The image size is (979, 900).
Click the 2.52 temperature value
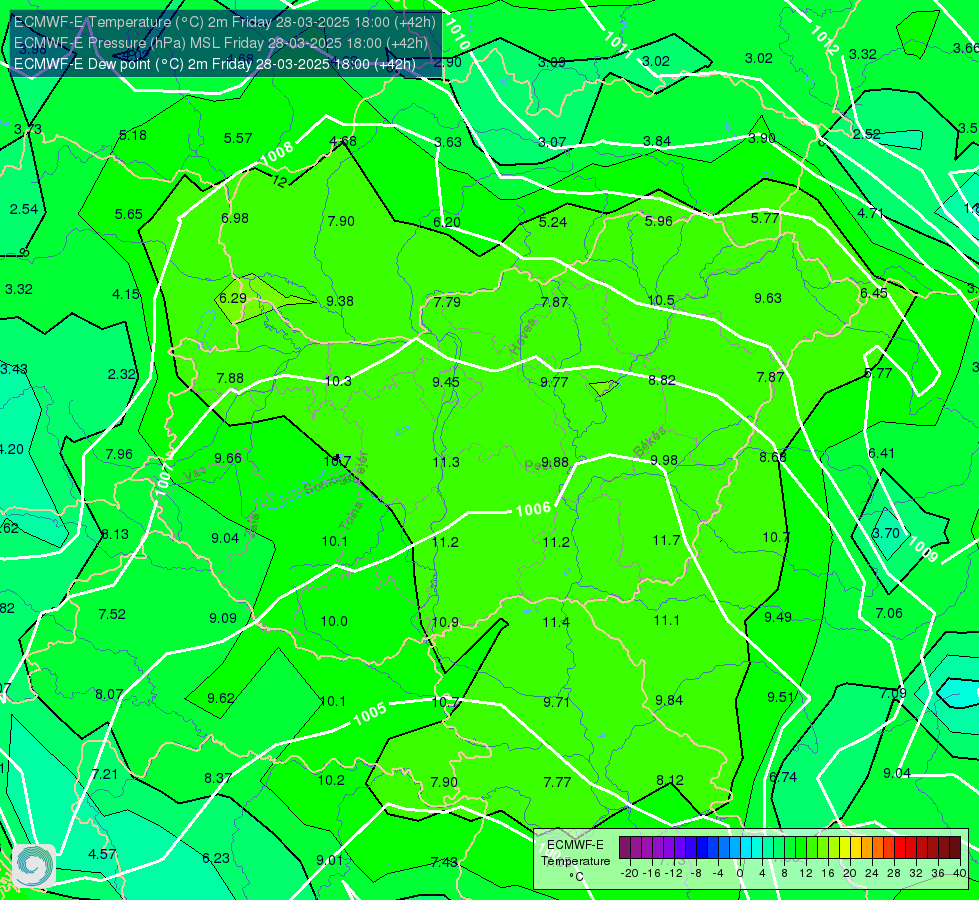pyautogui.click(x=867, y=134)
